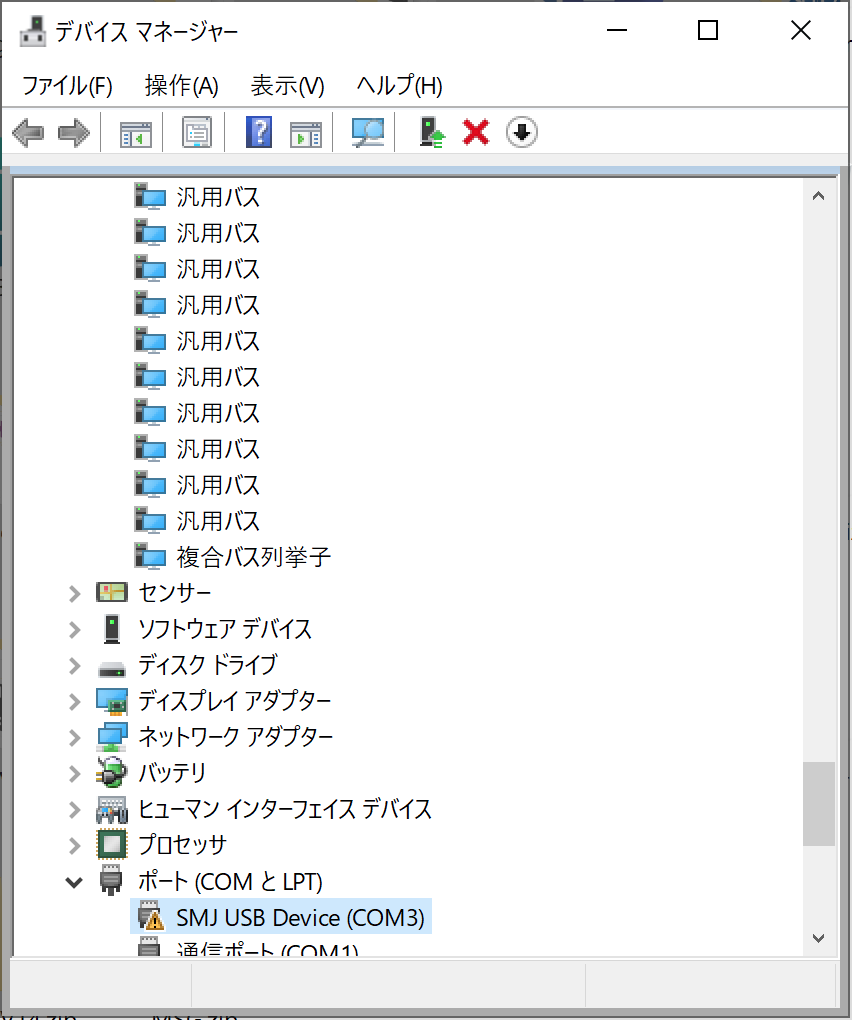Uninstall the device using the red X icon
The height and width of the screenshot is (1020, 852).
(477, 132)
